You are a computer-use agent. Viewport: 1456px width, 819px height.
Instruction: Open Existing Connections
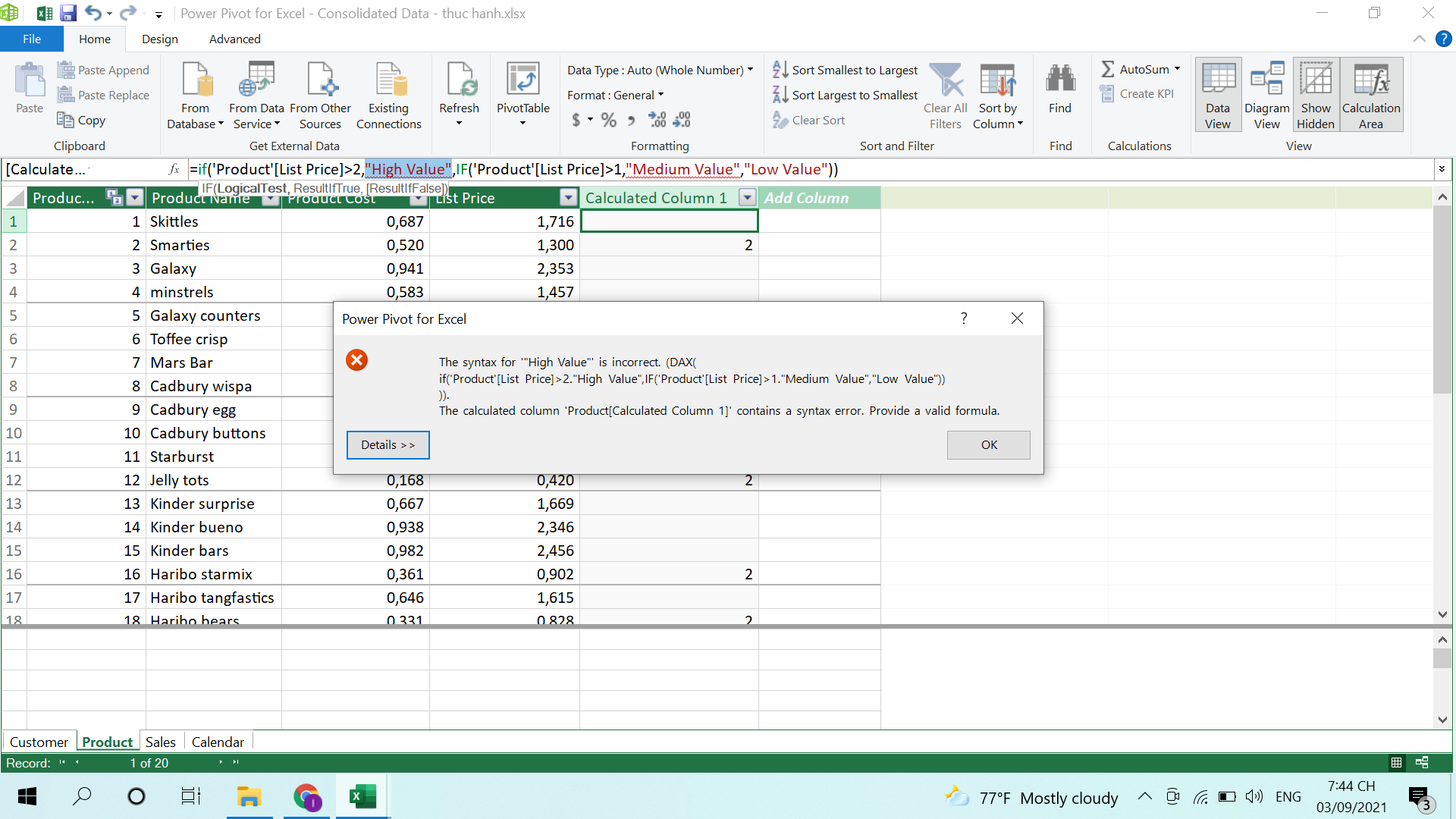pyautogui.click(x=388, y=96)
